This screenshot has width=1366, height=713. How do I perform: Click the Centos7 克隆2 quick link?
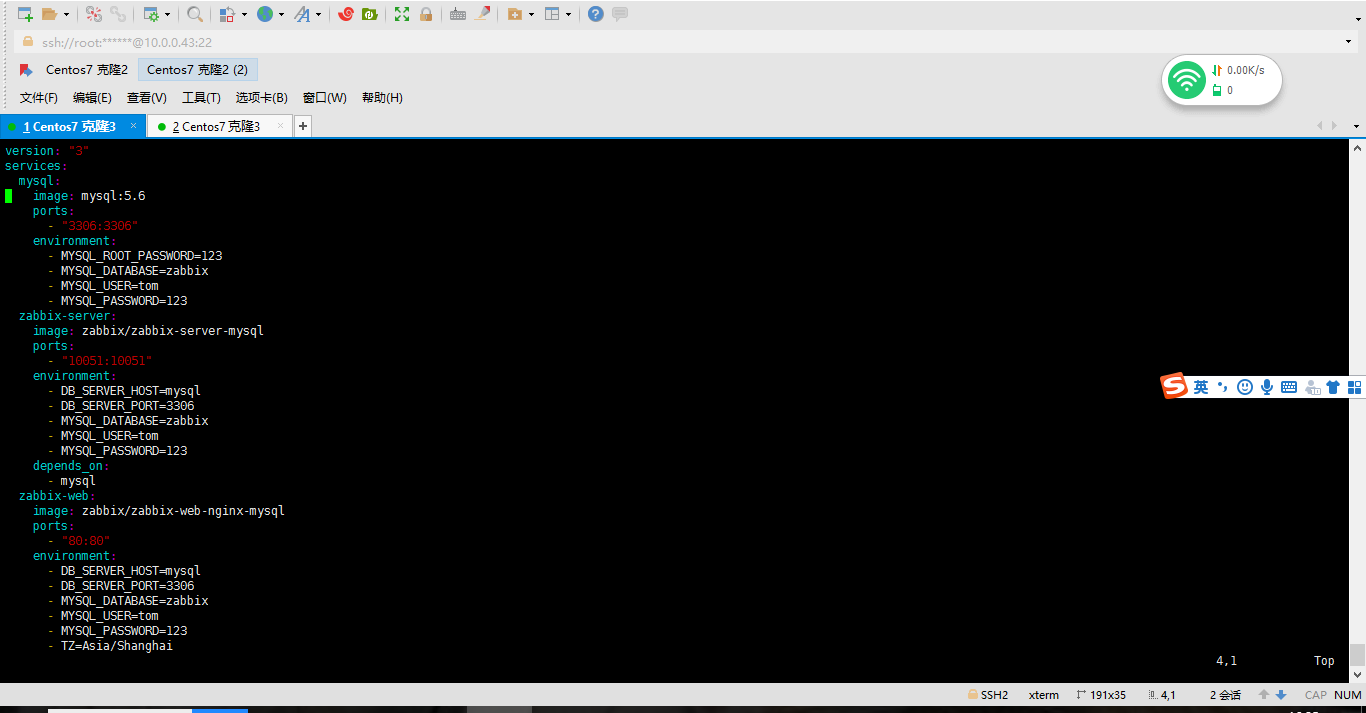point(87,70)
